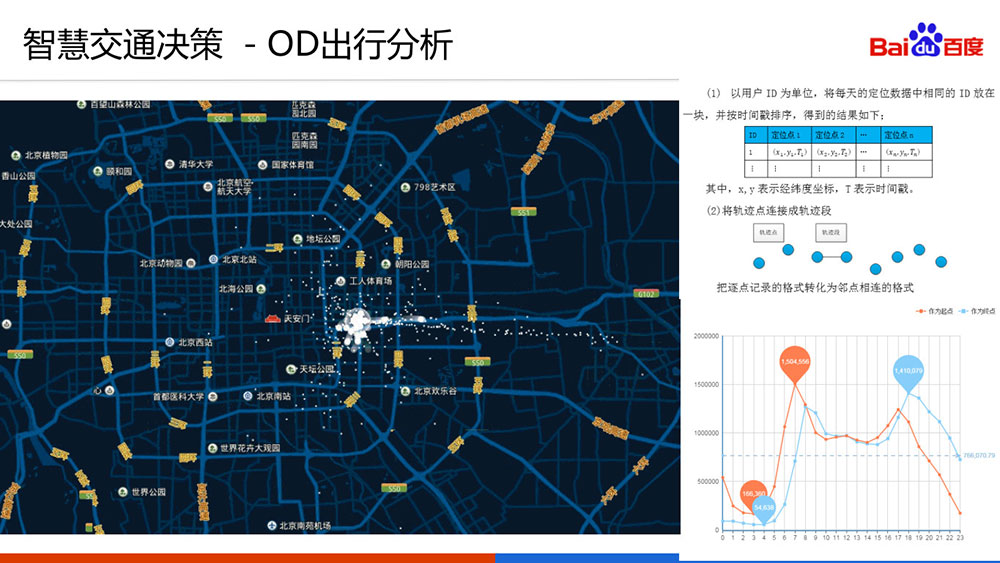Viewport: 1000px width, 563px height.
Task: Click the blue 1,410,079 peak marker
Action: tap(908, 373)
